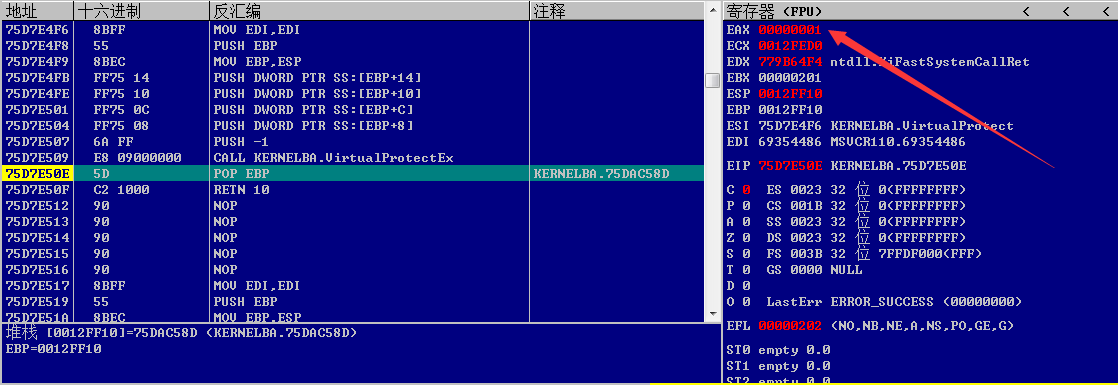This screenshot has height=385, width=1118.
Task: Select the NOP row at 75D7E516
Action: tap(352, 270)
